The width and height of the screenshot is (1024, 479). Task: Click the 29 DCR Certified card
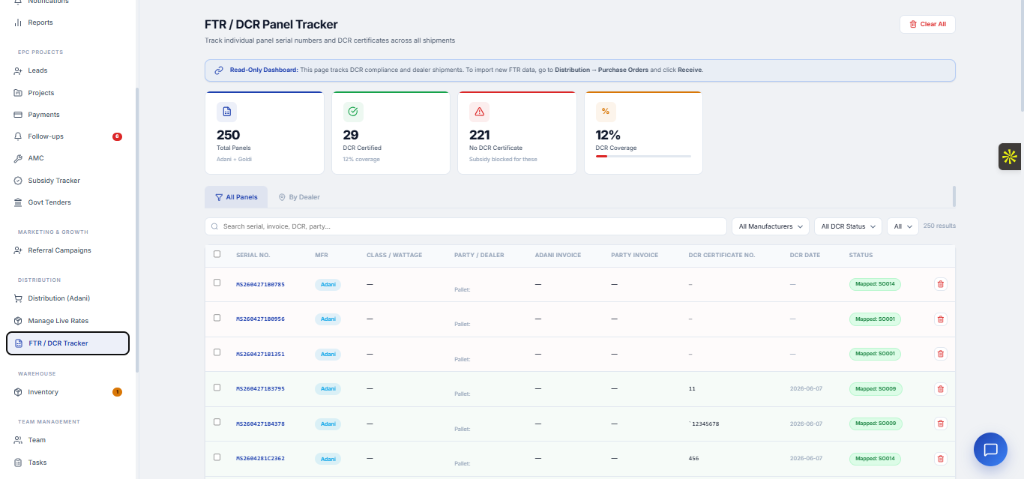391,133
